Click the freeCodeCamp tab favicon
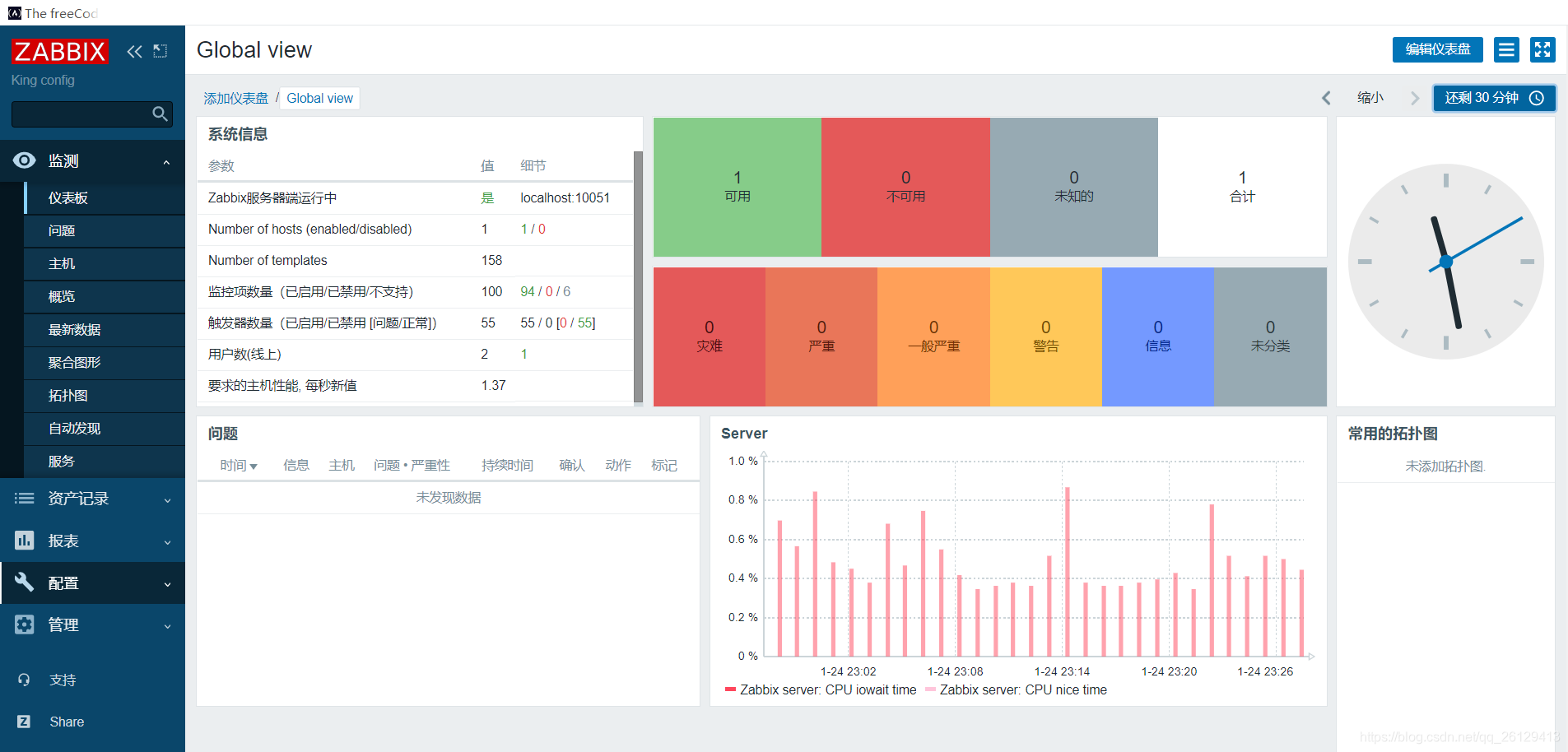 pos(15,13)
